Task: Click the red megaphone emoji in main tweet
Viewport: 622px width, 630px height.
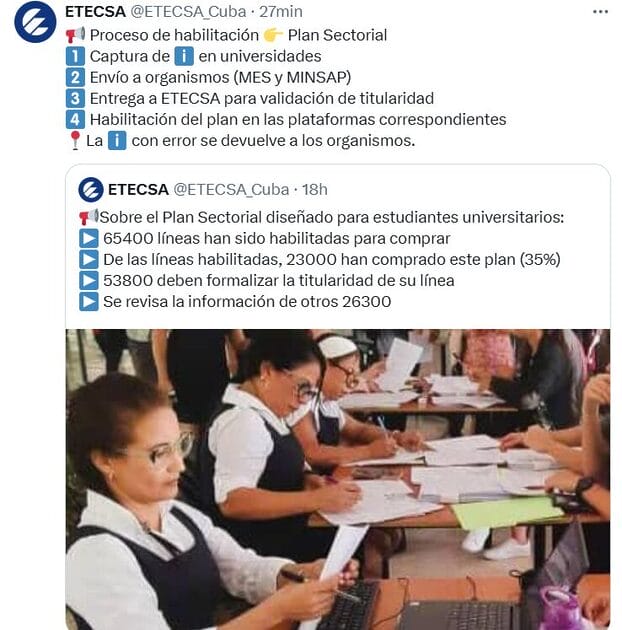Action: click(x=75, y=35)
